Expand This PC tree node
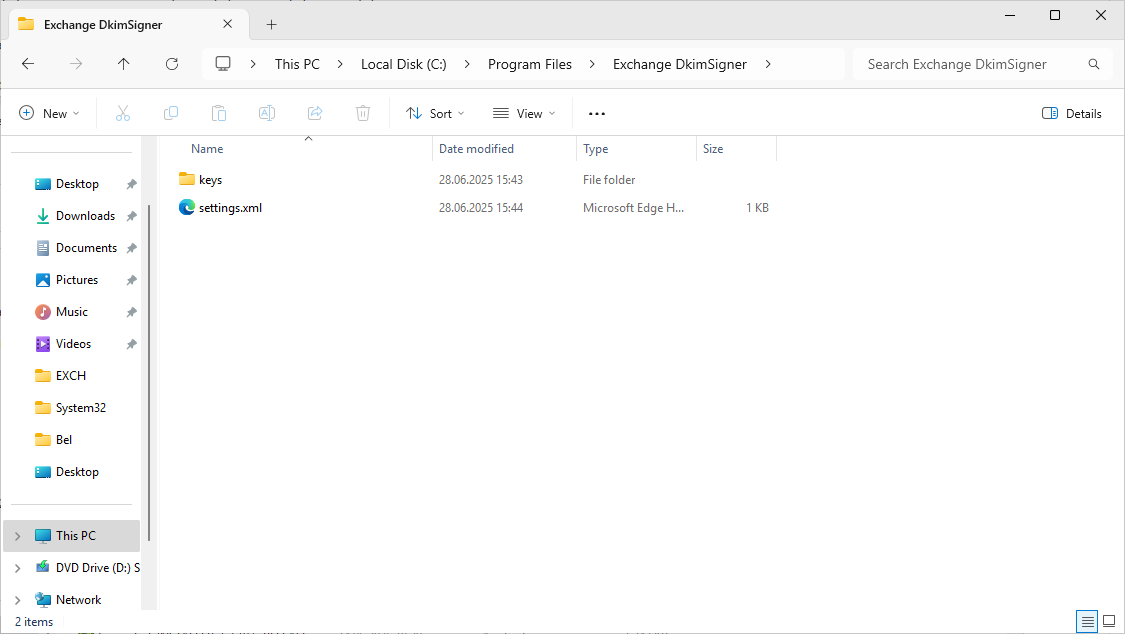 (18, 536)
